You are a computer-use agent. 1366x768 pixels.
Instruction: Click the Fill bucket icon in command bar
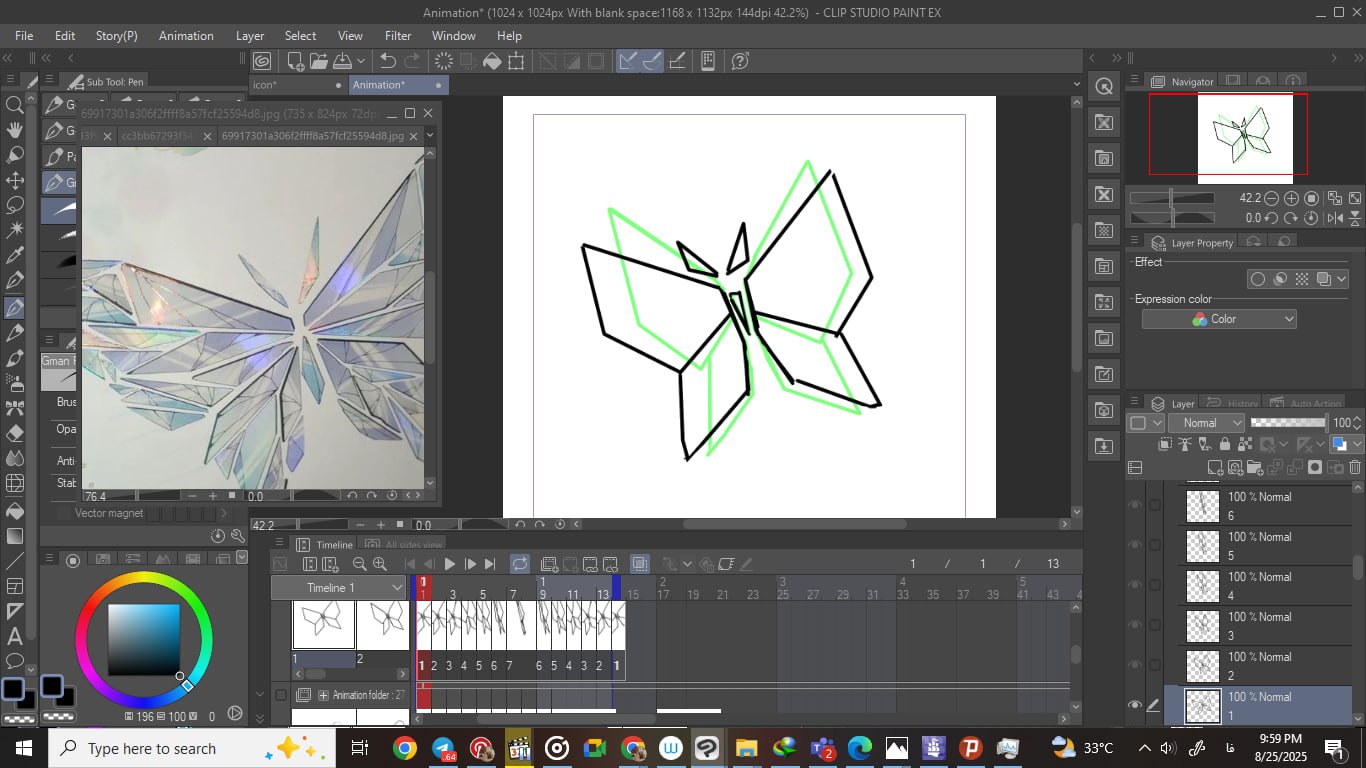click(492, 61)
